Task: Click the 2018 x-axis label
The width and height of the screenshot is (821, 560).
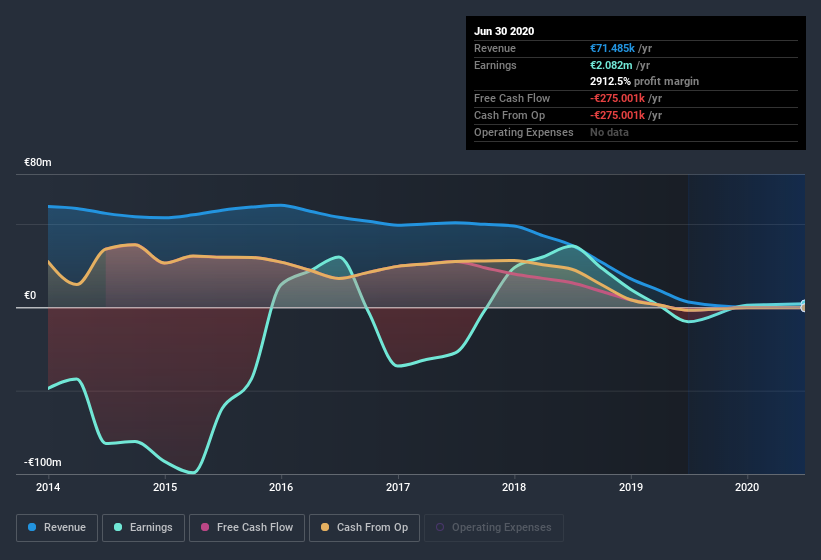Action: pyautogui.click(x=514, y=487)
